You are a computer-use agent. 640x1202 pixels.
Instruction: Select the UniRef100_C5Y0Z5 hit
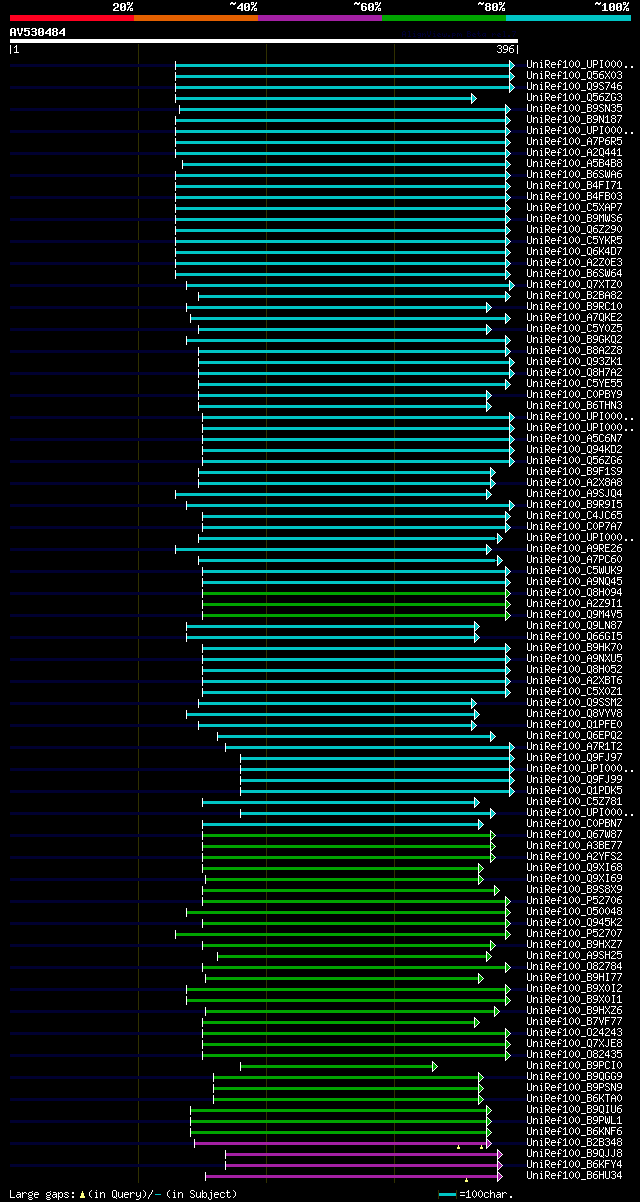pos(574,328)
